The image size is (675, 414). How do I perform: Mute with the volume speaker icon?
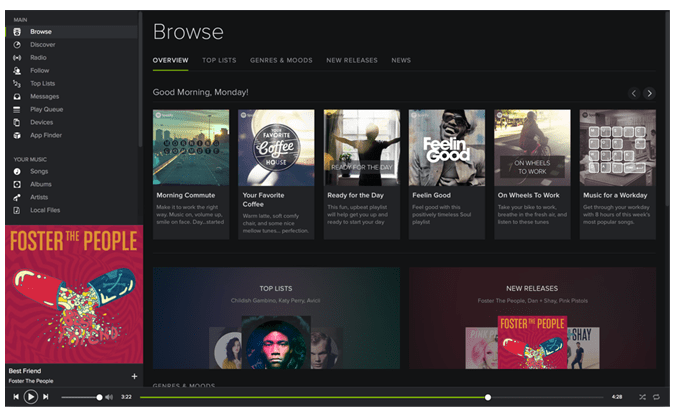109,397
